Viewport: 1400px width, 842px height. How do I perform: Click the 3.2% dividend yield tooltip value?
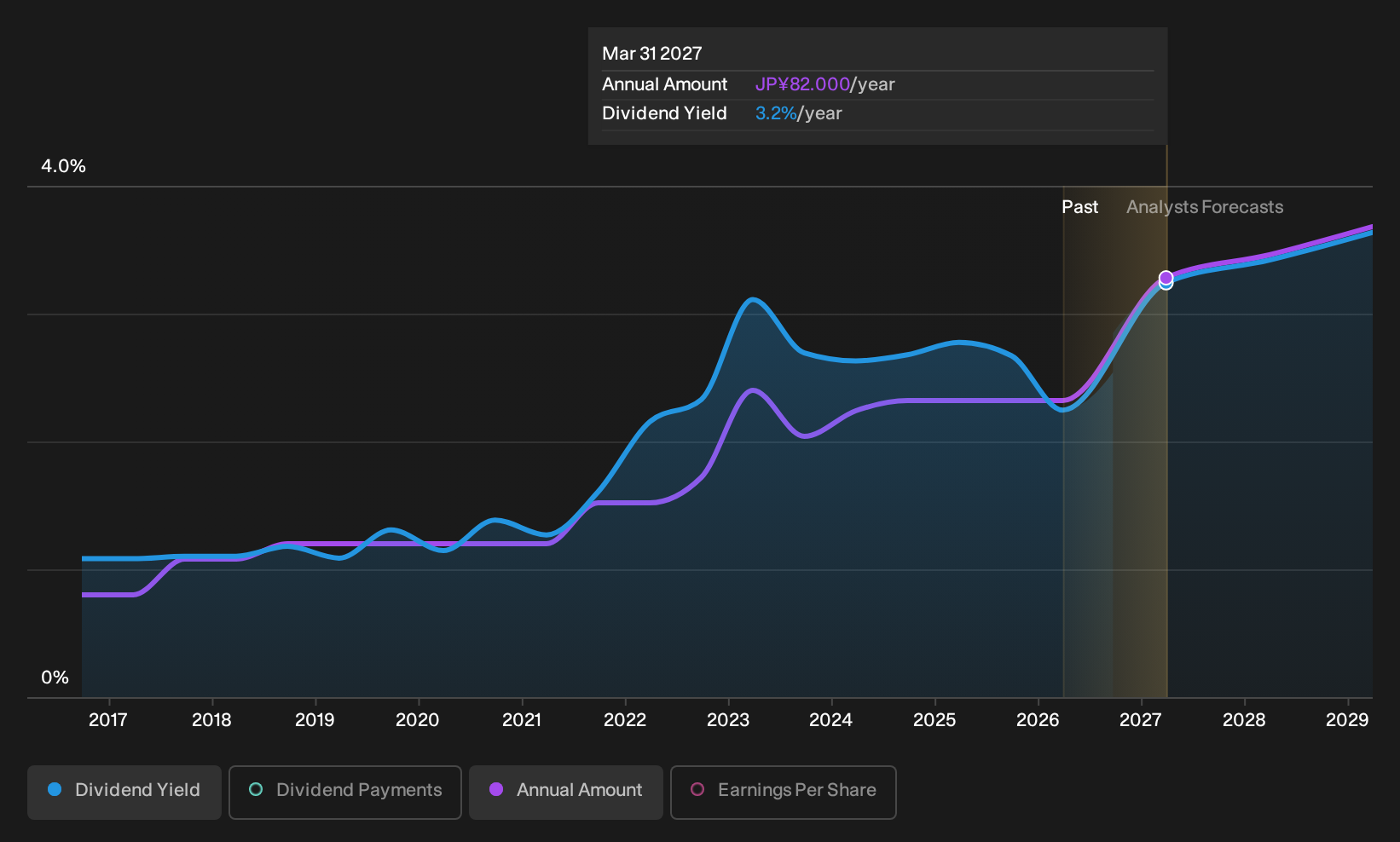pyautogui.click(x=776, y=113)
